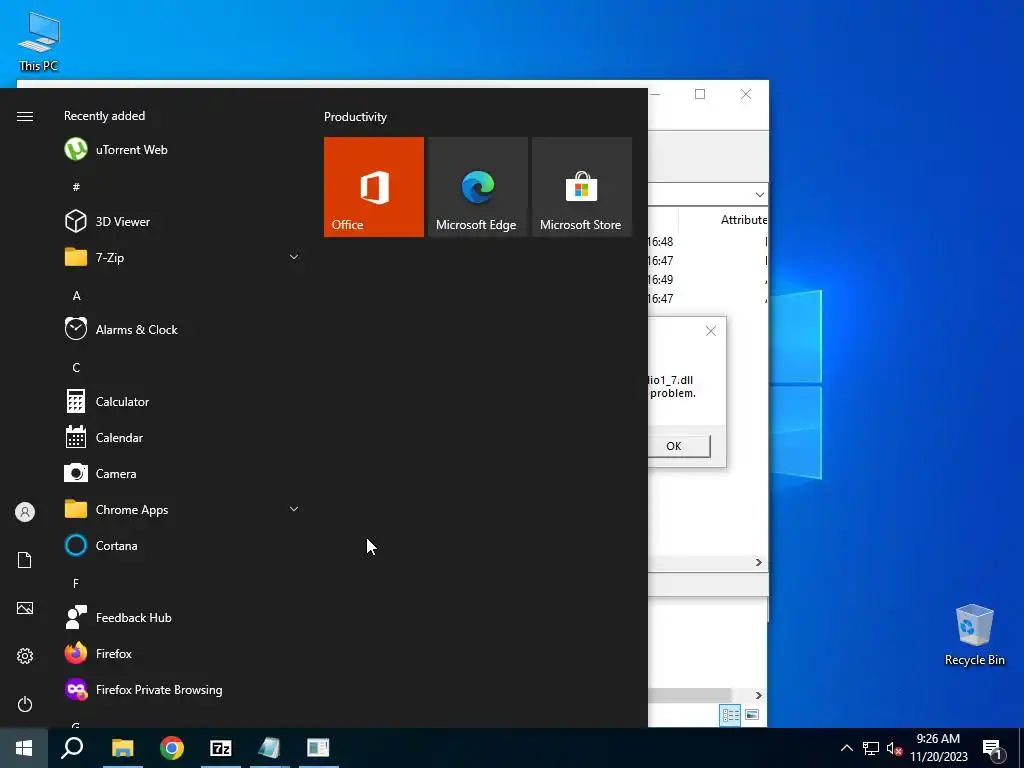Expand the Start menu hamburger button
This screenshot has width=1024, height=768.
(25, 116)
